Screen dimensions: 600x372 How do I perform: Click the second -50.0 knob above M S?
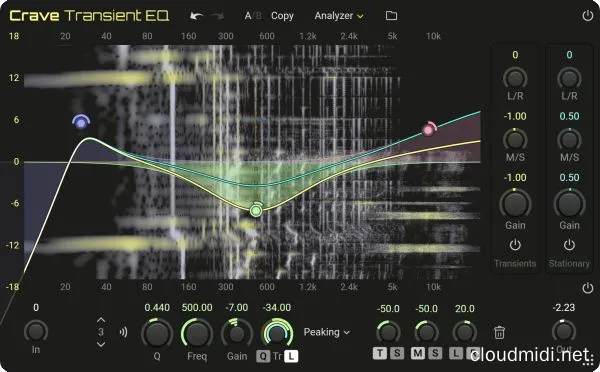pos(426,332)
